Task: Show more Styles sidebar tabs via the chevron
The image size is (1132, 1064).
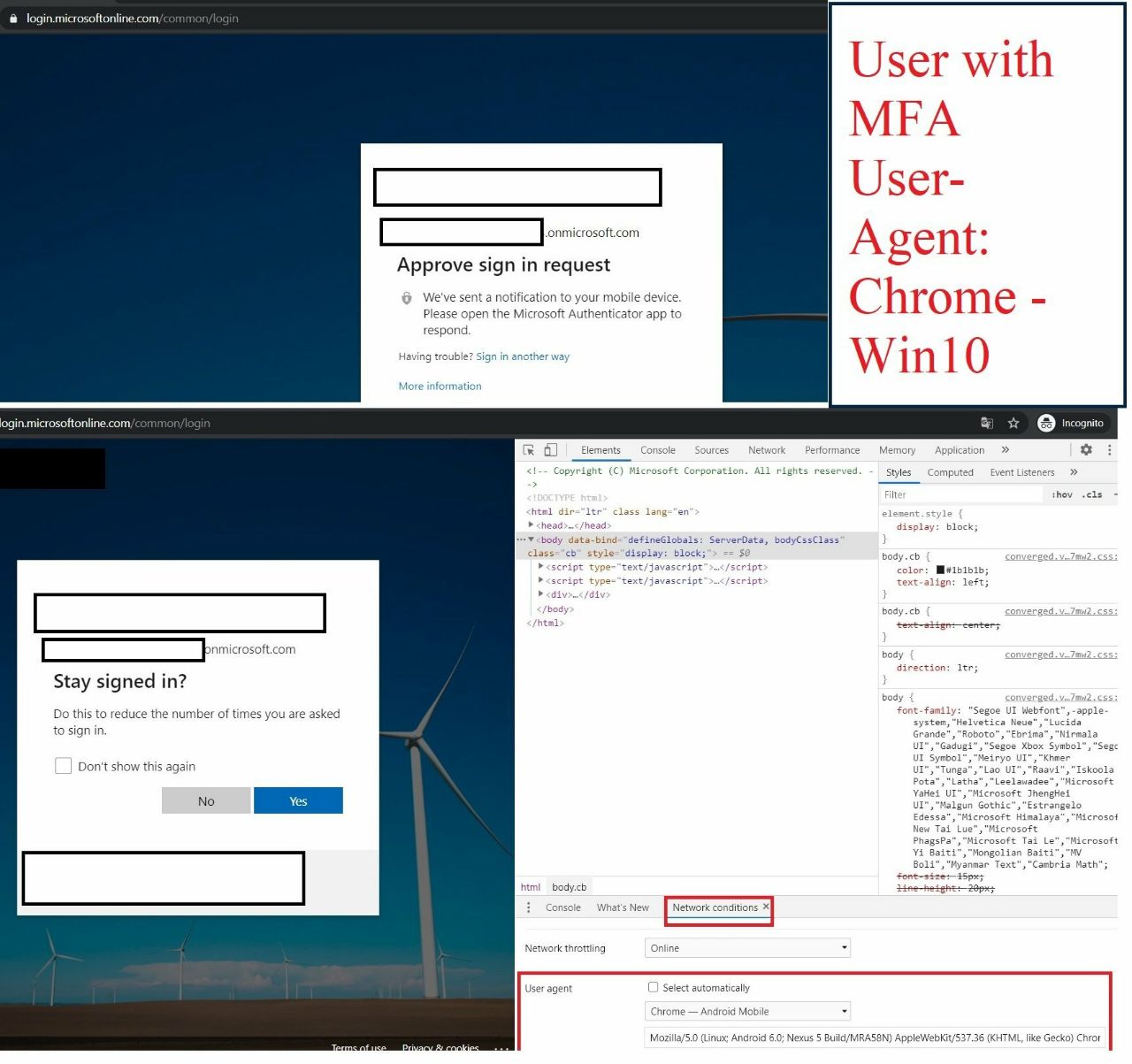Action: (1074, 473)
